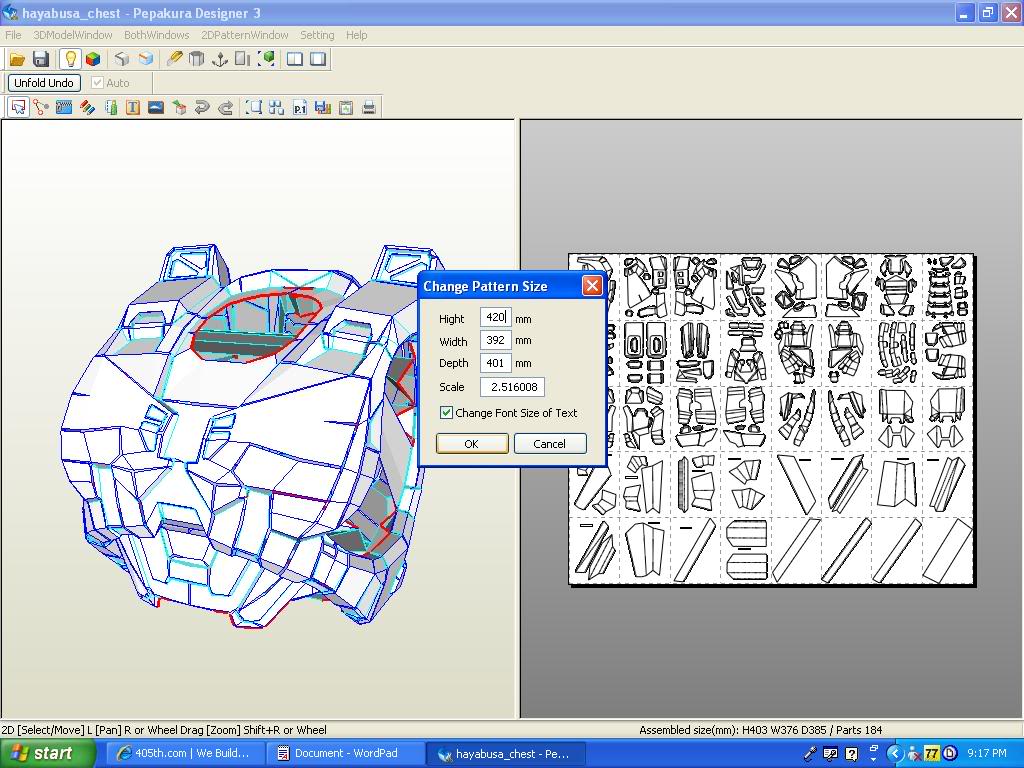Click the anchor axis icon
Viewport: 1024px width, 768px height.
220,59
